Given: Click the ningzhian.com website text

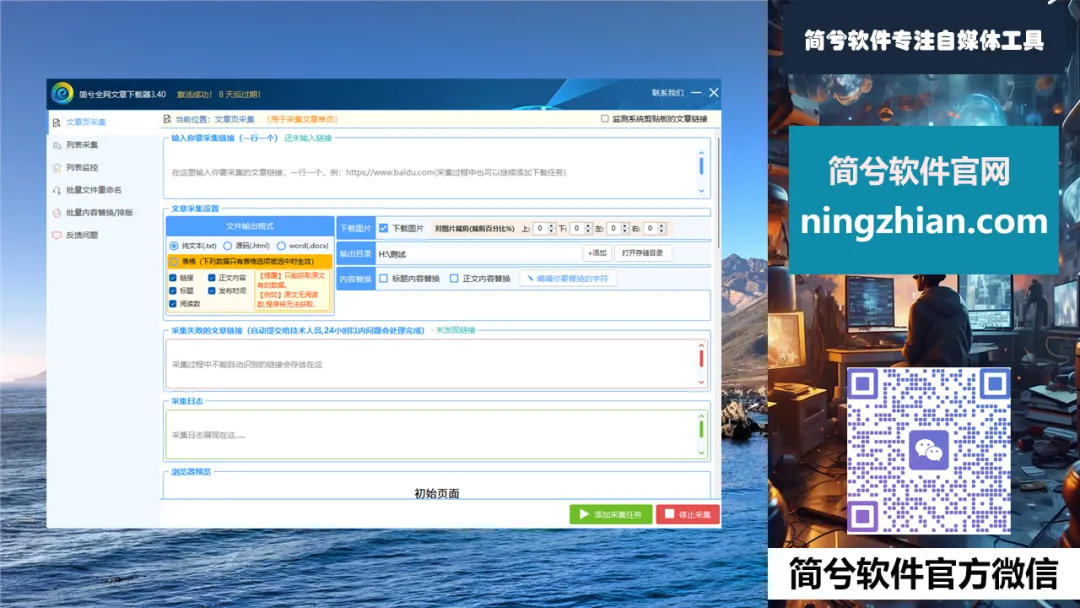Looking at the screenshot, I should (x=924, y=222).
